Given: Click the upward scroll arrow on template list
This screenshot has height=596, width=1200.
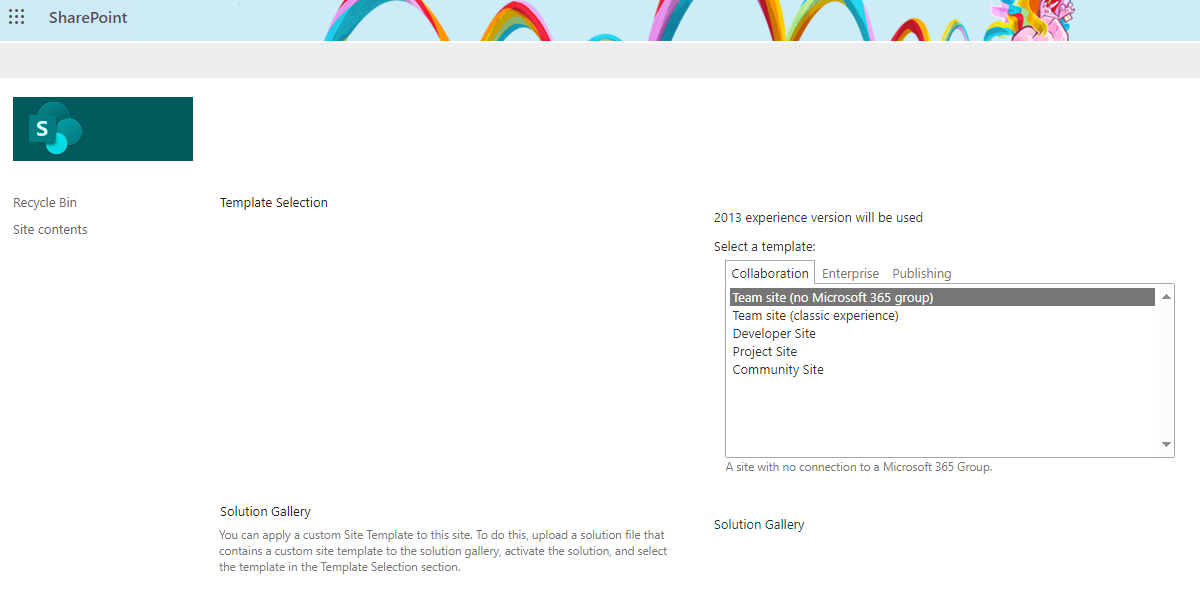Looking at the screenshot, I should coord(1166,295).
